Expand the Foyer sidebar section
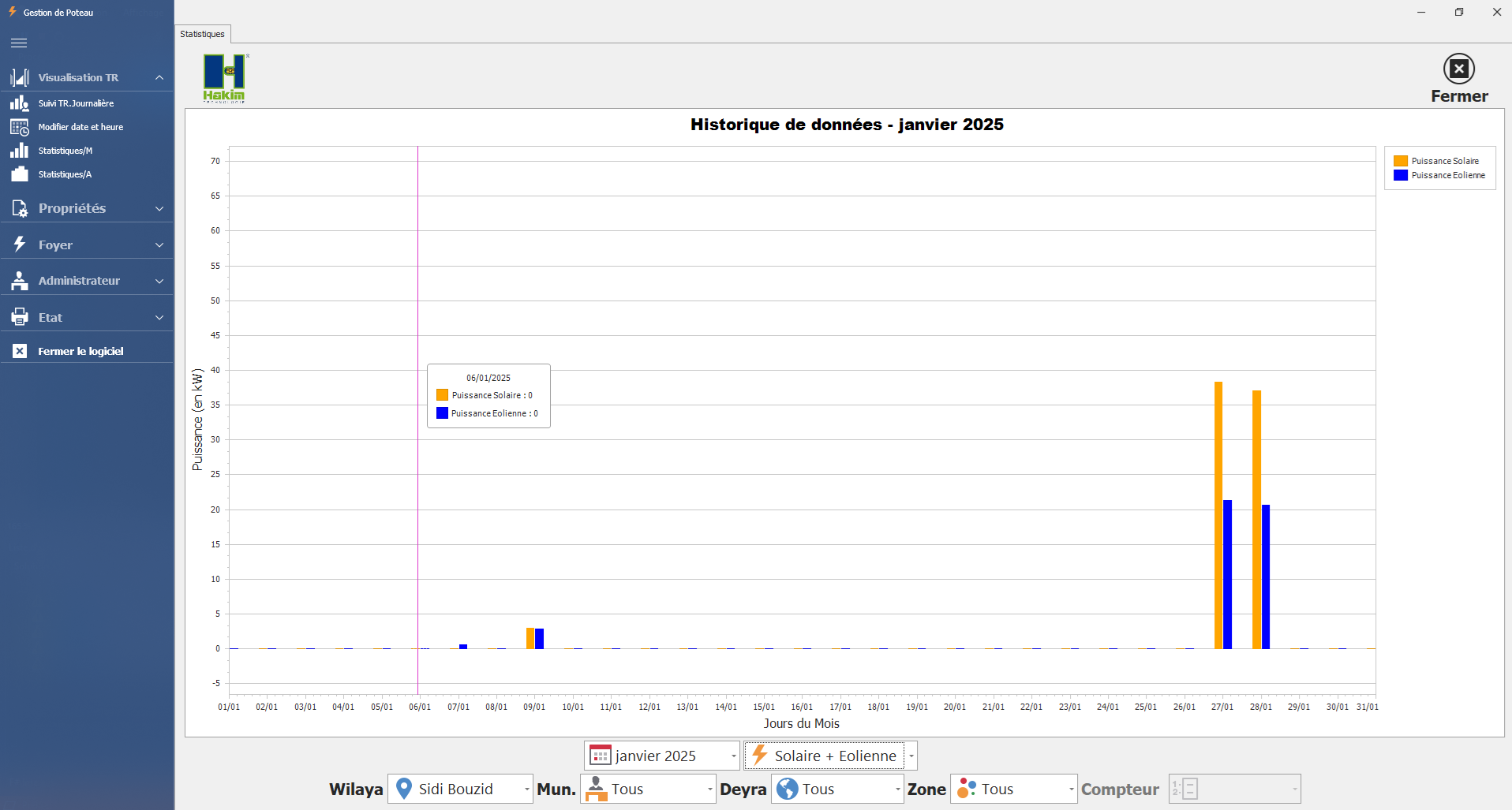1512x810 pixels. (x=159, y=245)
